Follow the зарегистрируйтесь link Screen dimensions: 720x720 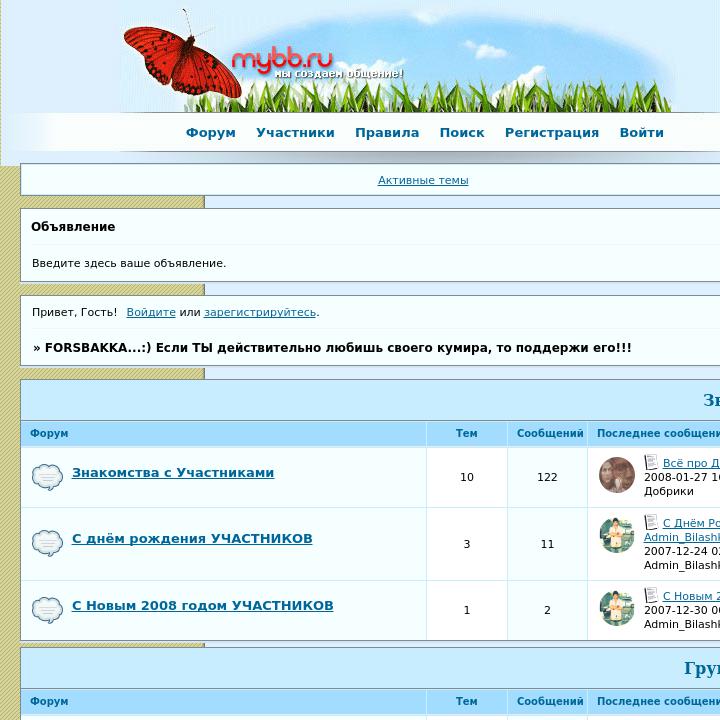[x=260, y=312]
